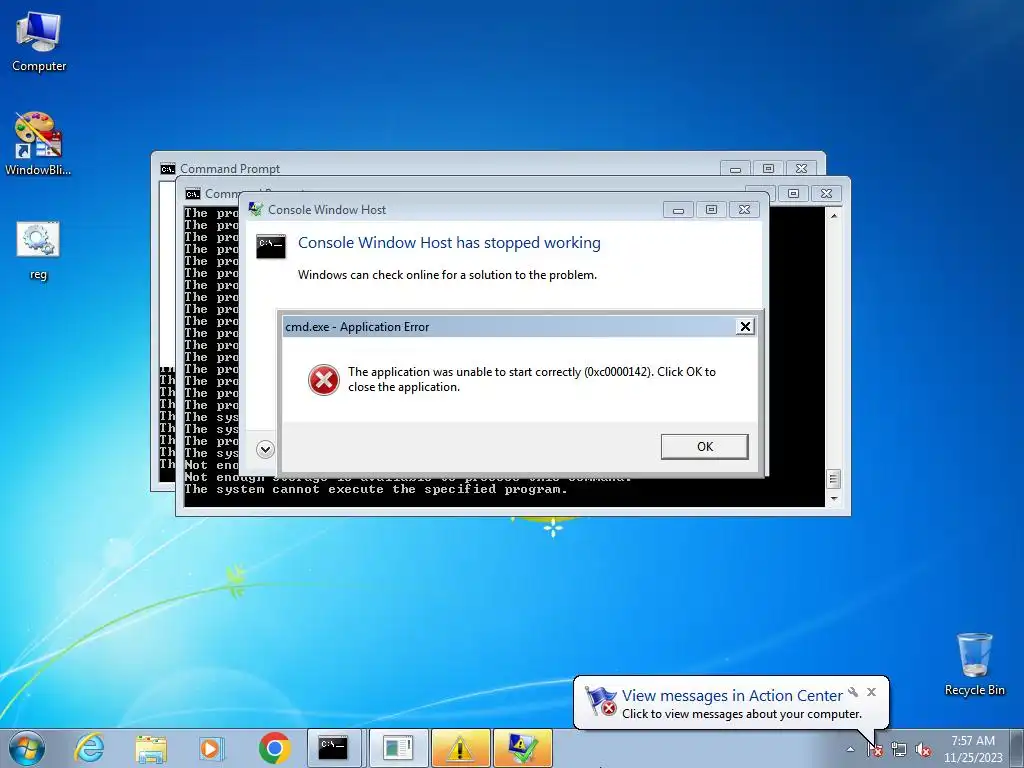Maximize the front Command Prompt window

pos(793,193)
